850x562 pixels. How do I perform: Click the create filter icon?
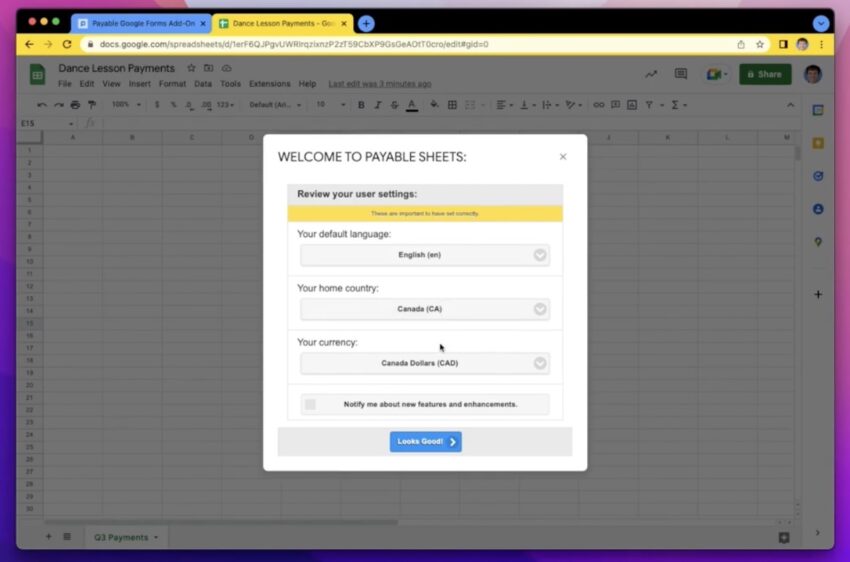649,105
